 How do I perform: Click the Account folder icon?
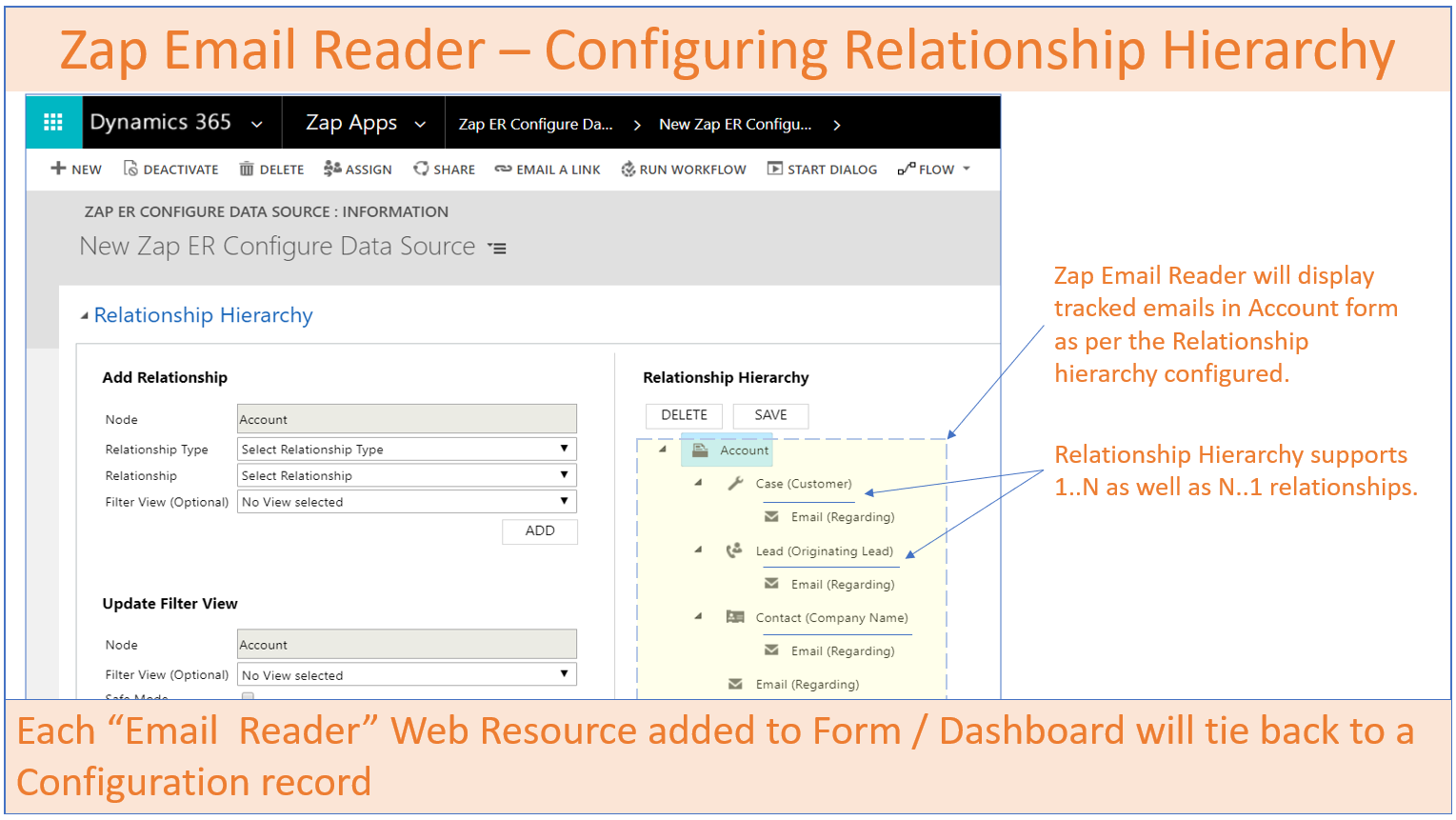click(x=700, y=450)
